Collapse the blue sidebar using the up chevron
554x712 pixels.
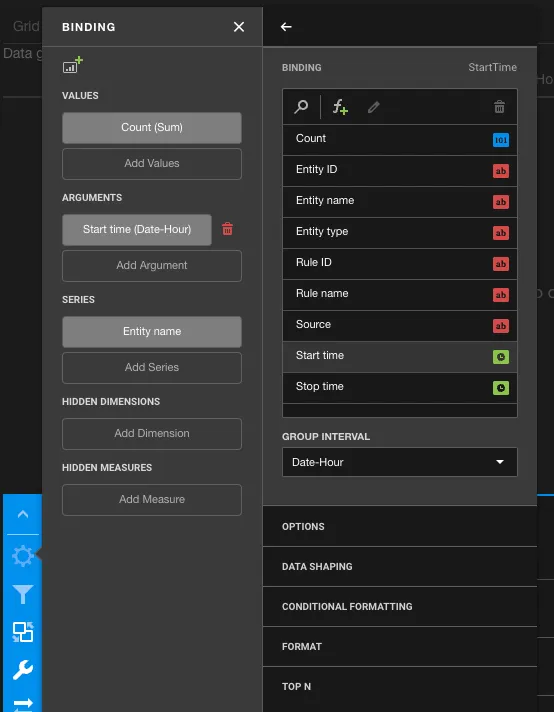tap(23, 514)
